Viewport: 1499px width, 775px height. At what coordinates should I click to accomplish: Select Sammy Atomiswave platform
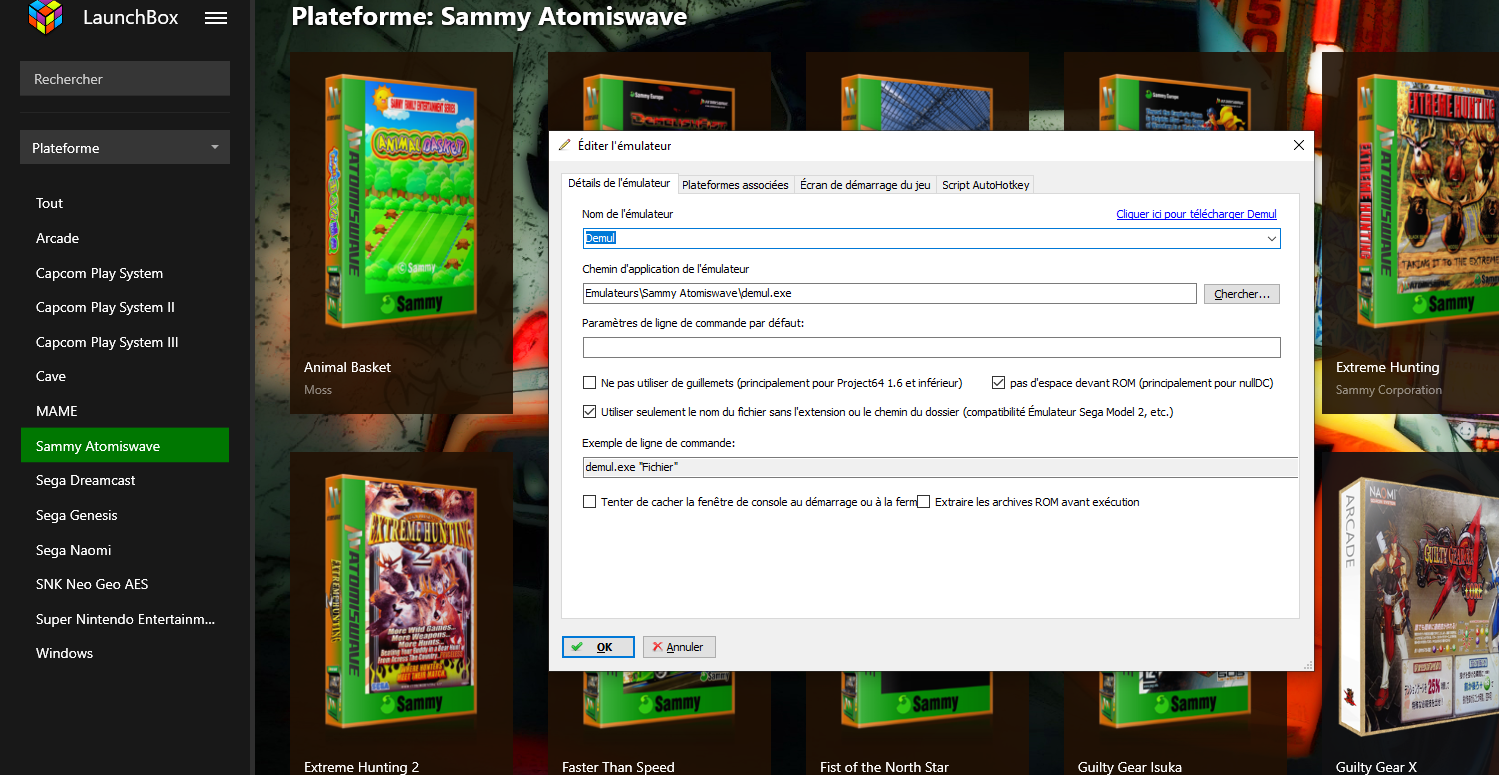pyautogui.click(x=125, y=446)
